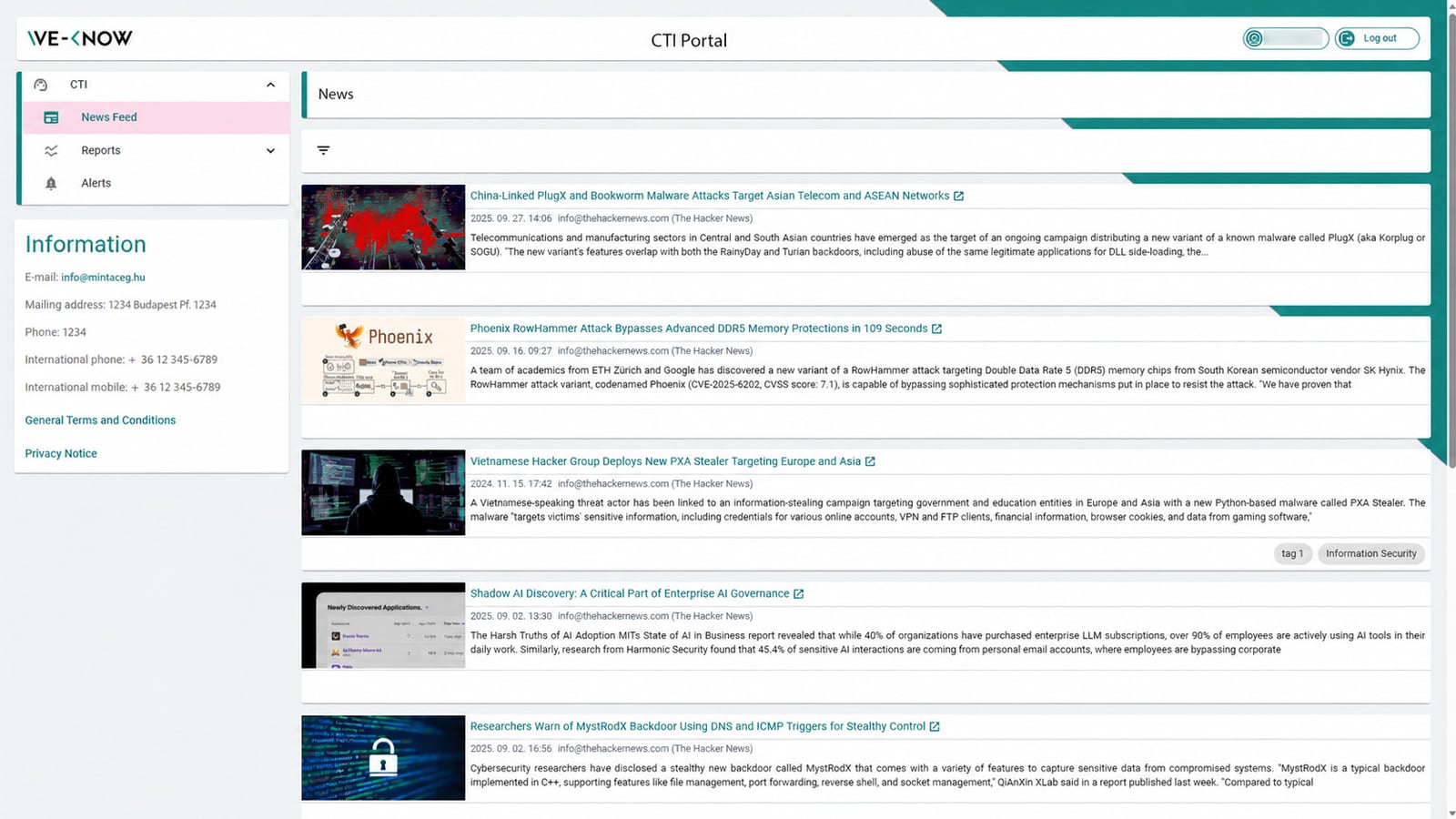Click the 'CTI Portal' header title
Viewport: 1456px width, 819px height.
689,40
